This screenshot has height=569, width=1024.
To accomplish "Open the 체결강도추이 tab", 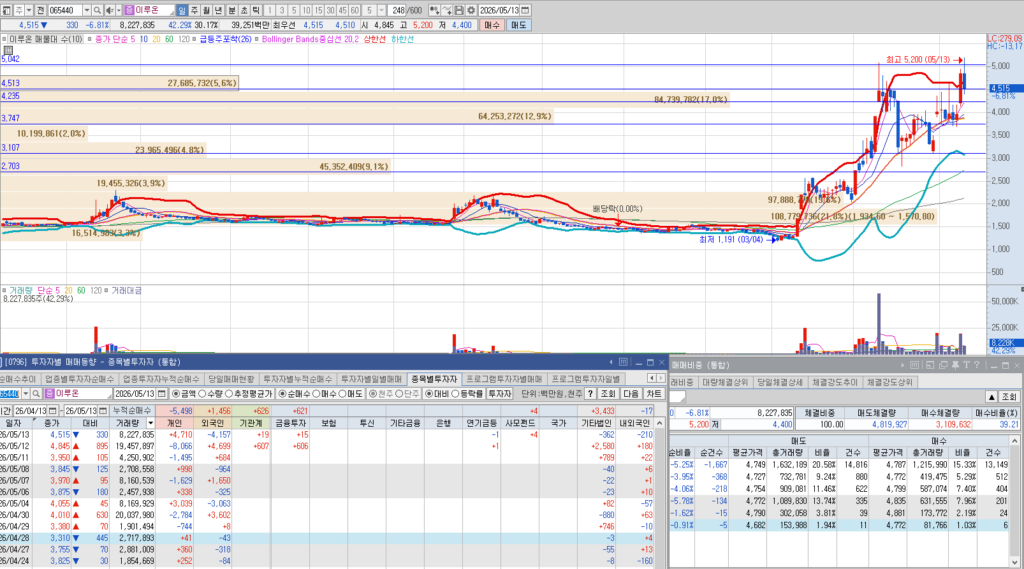I will point(835,382).
